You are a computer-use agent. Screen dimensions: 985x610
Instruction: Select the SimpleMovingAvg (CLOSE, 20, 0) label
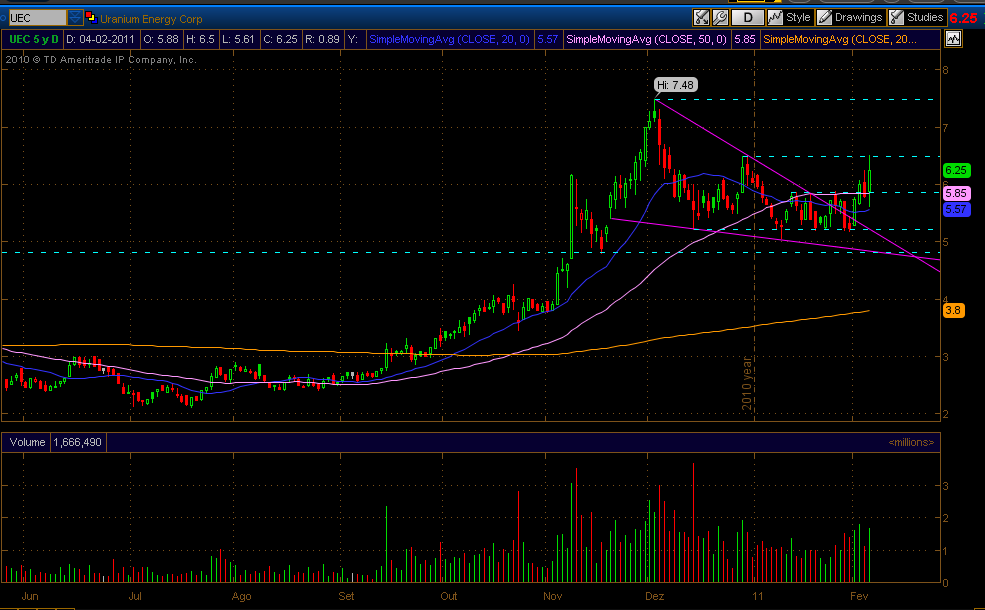449,39
